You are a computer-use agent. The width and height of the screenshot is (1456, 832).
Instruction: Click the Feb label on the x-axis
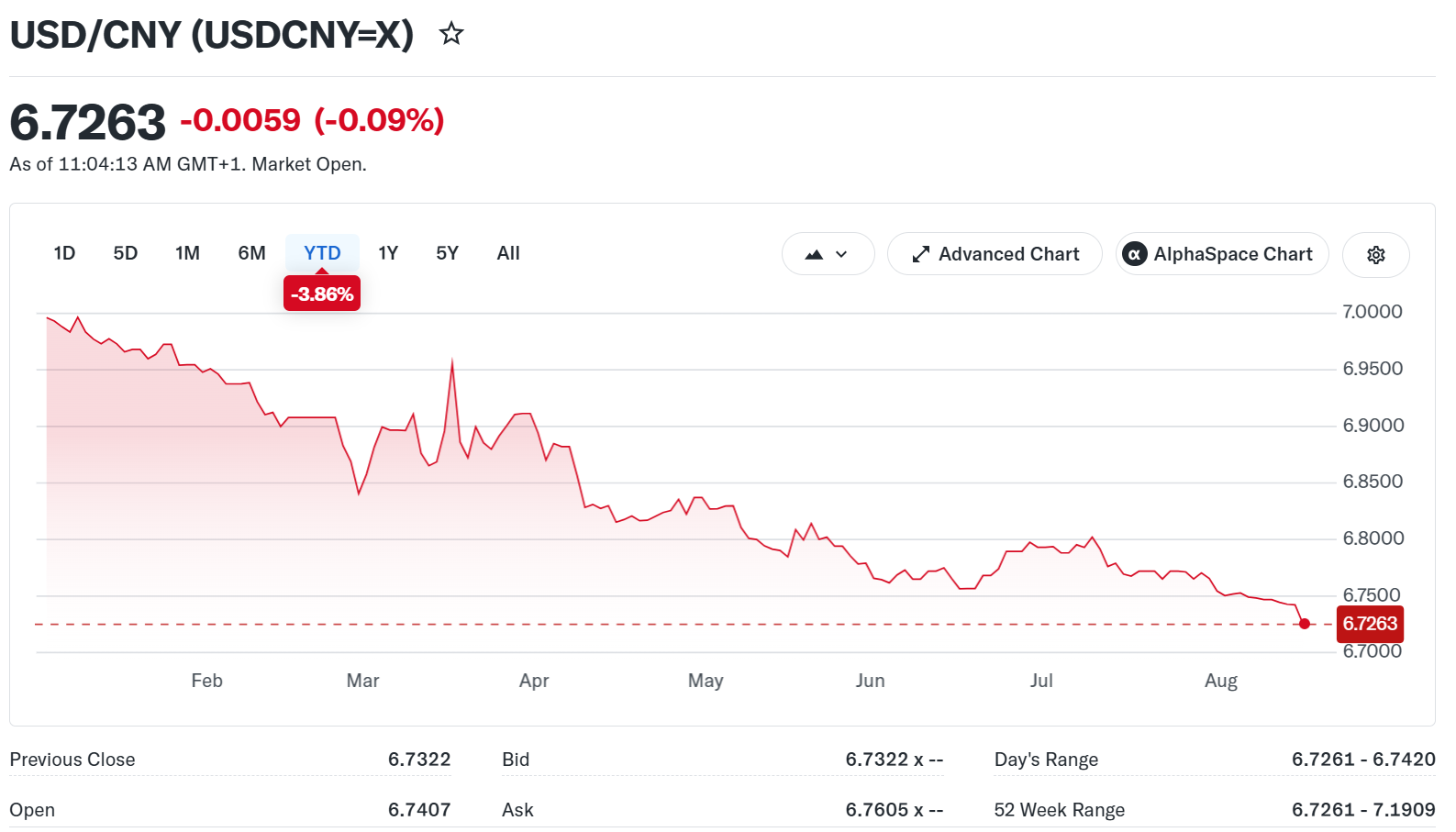pos(206,681)
